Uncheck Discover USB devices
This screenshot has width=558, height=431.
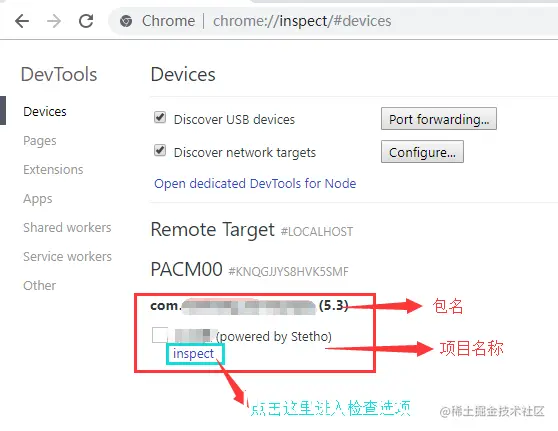pyautogui.click(x=160, y=117)
